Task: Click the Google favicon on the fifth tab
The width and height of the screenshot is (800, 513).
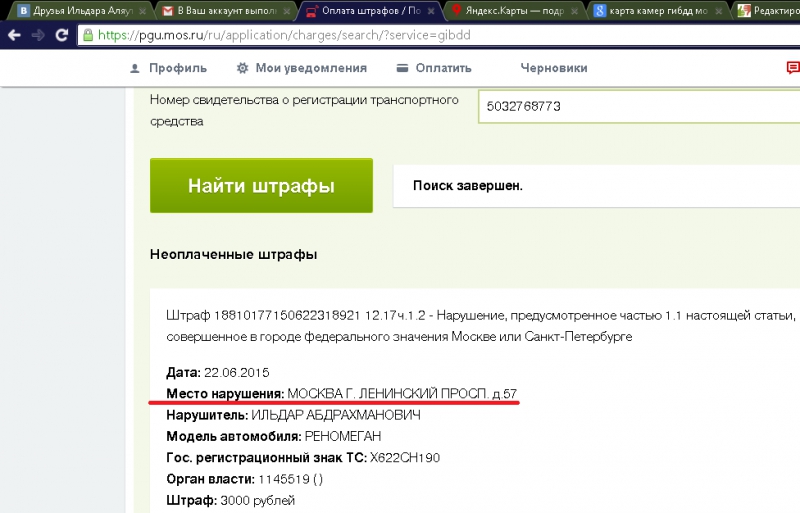Action: click(x=600, y=11)
